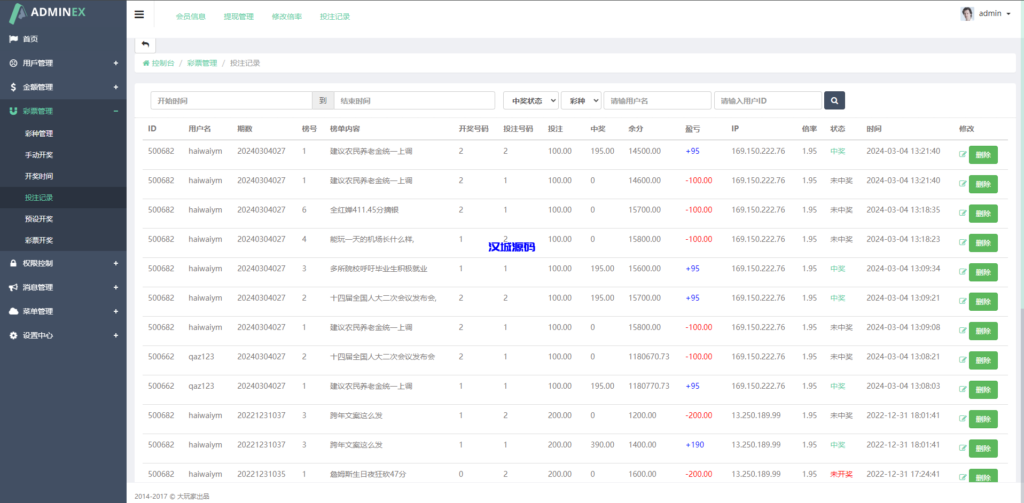Open the 中奖状态 filter dropdown
This screenshot has height=503, width=1024.
pos(531,101)
